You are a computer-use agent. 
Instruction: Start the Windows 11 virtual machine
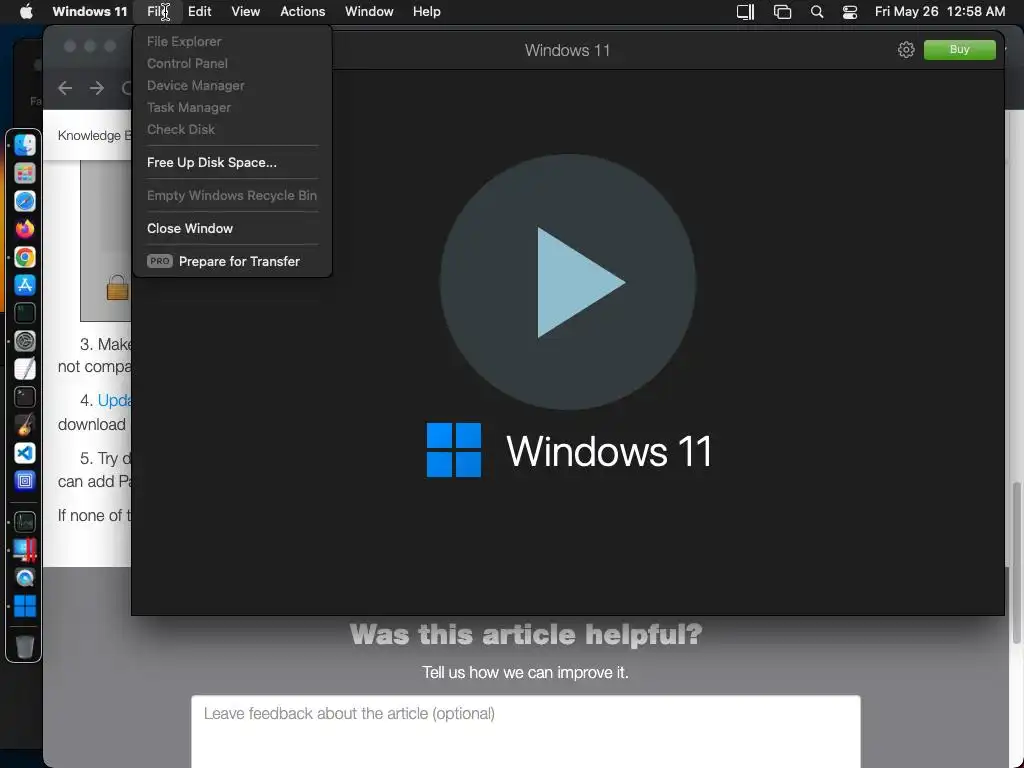click(568, 282)
